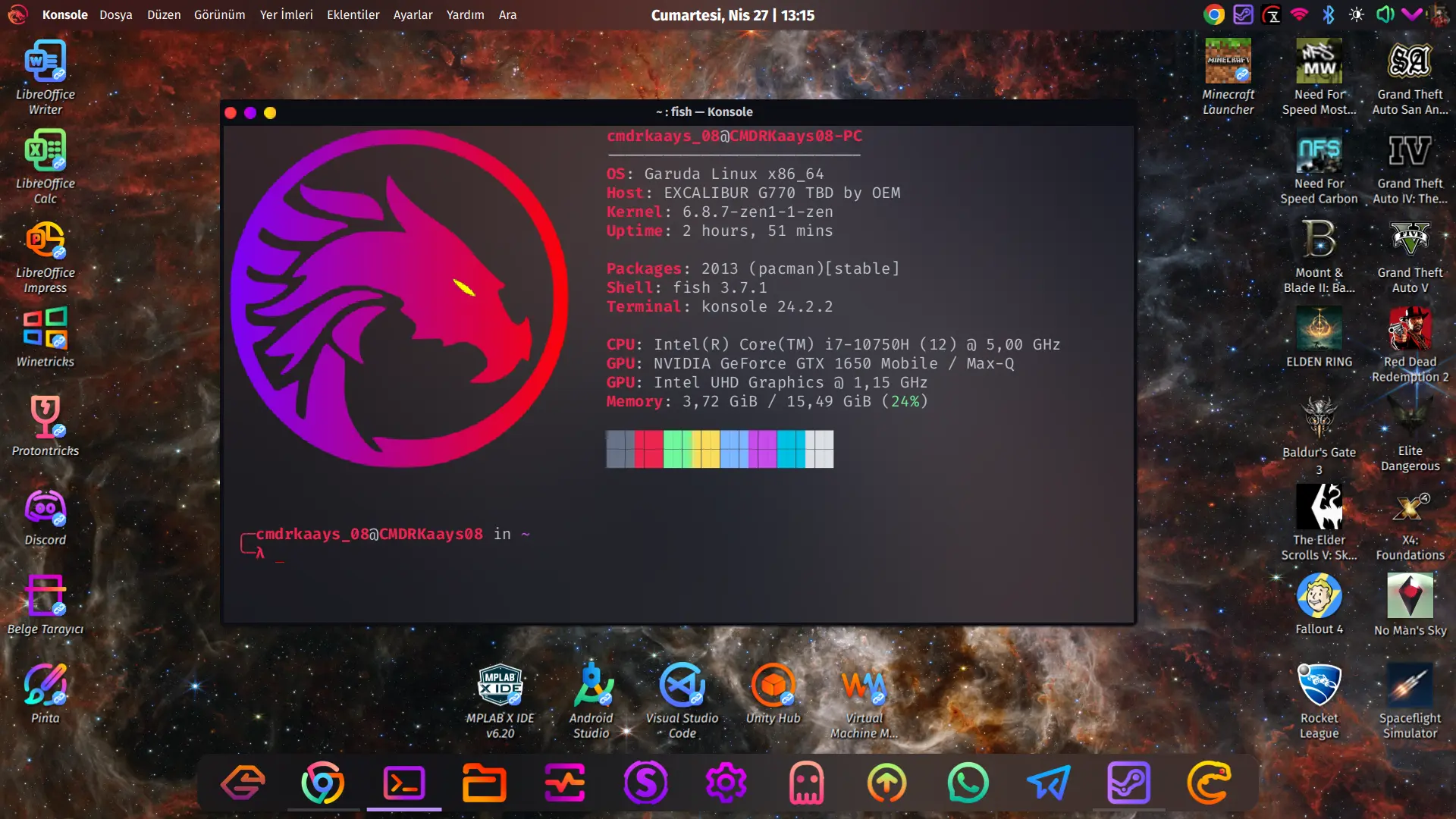The width and height of the screenshot is (1456, 819).
Task: Open Google Chrome from the dock
Action: (x=323, y=783)
